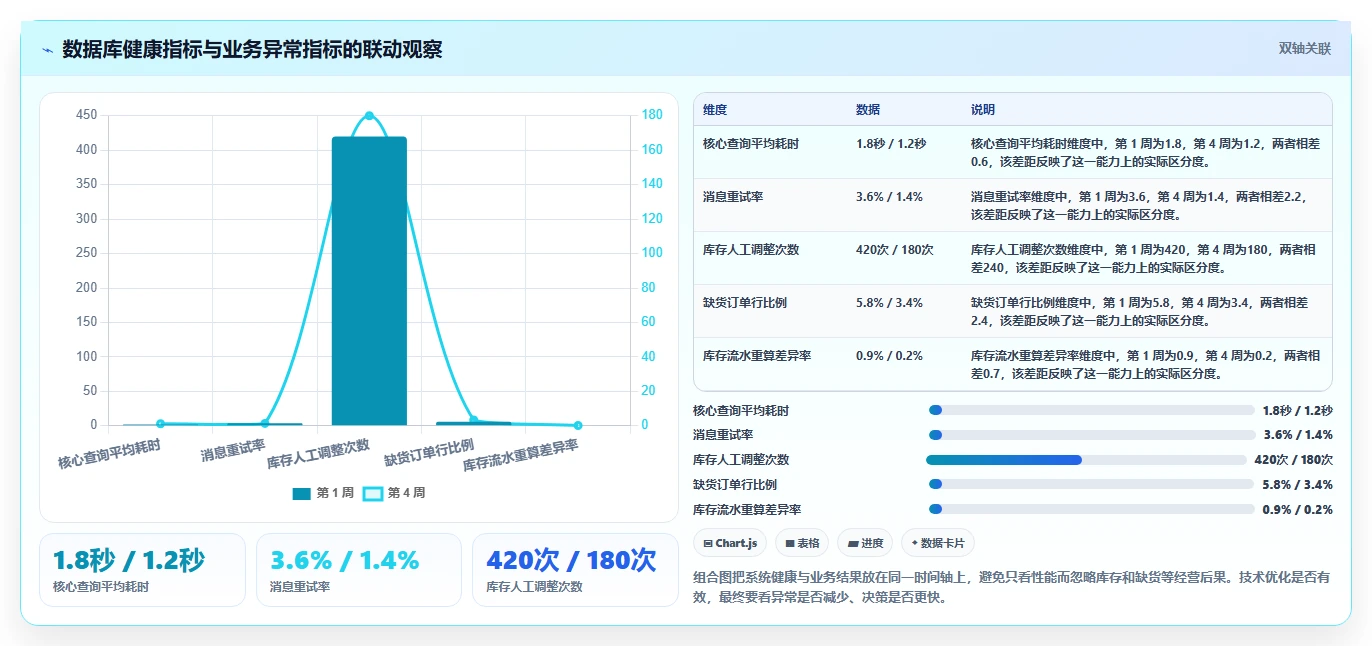Click the 消息重试率 progress bar
The image size is (1372, 646).
point(1091,435)
